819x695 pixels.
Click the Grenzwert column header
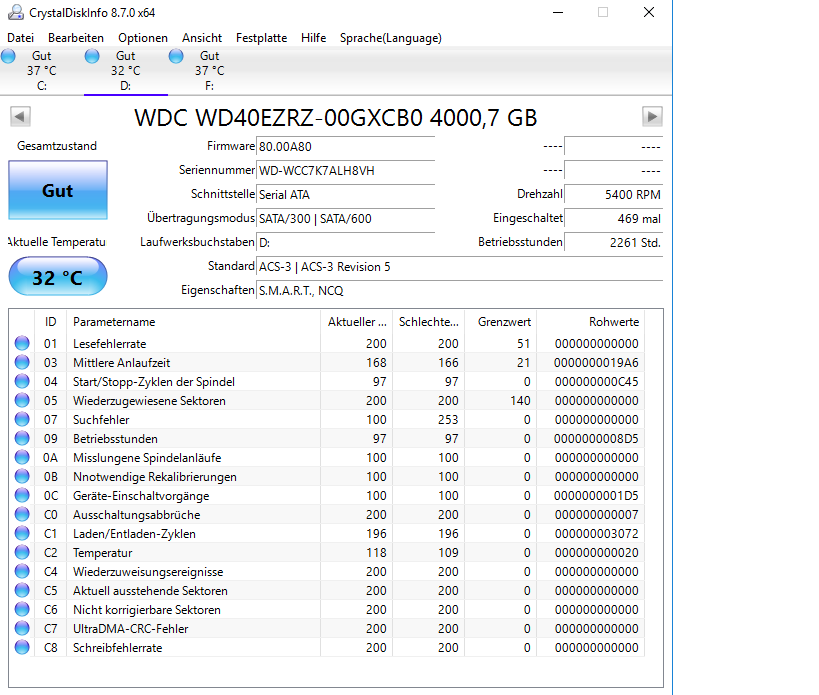pos(501,322)
